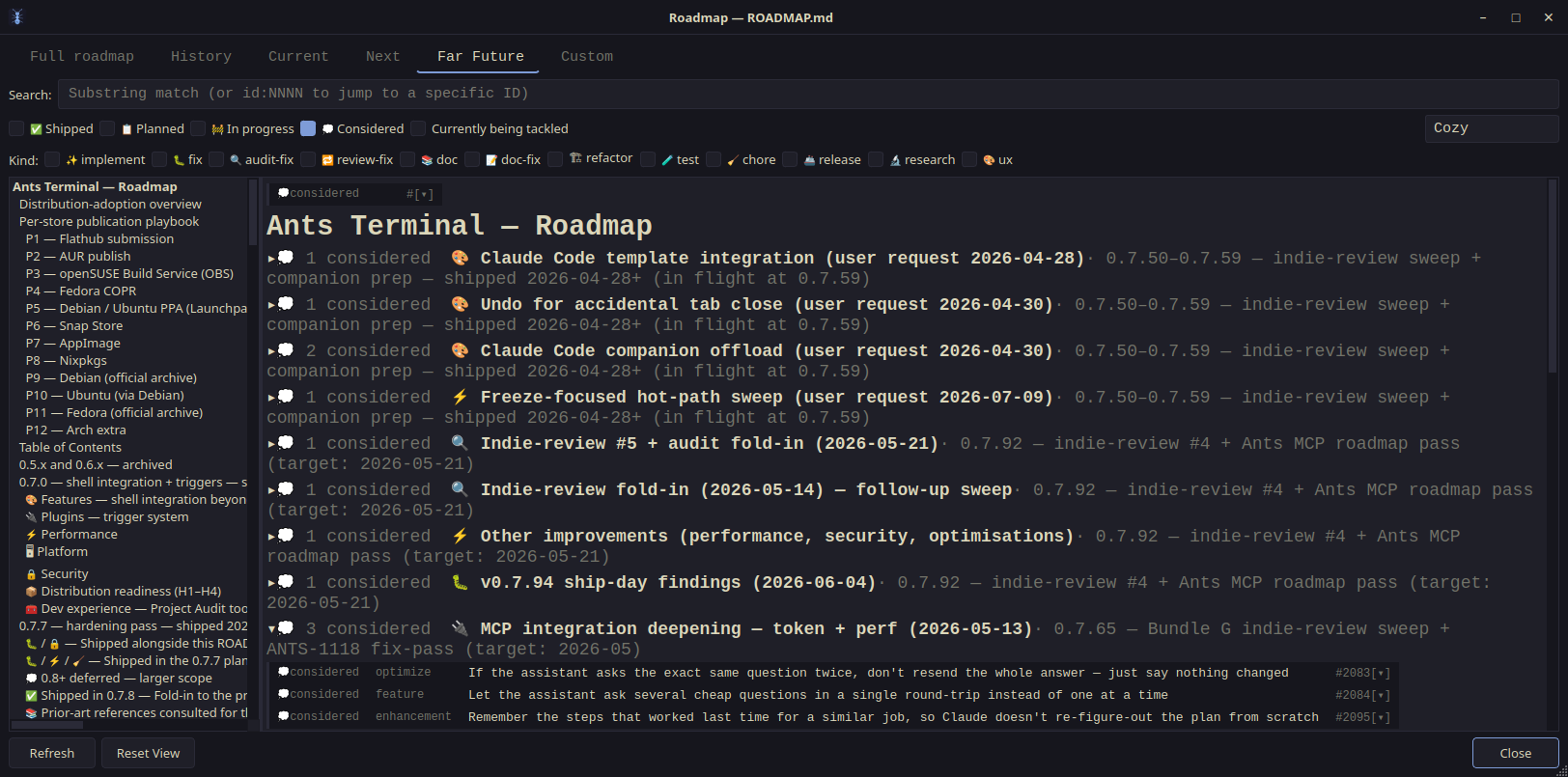Click palette icon beside Undo for accidental tab close
The height and width of the screenshot is (777, 1568).
pos(460,305)
